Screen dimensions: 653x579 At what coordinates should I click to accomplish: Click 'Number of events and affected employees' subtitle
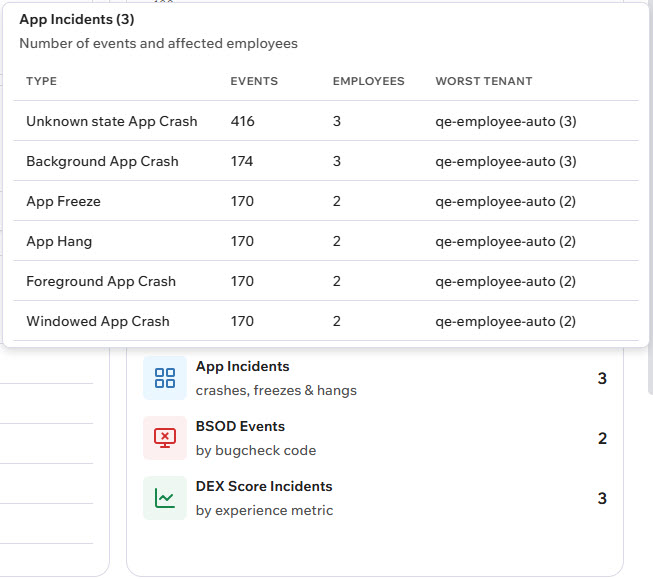pos(159,43)
